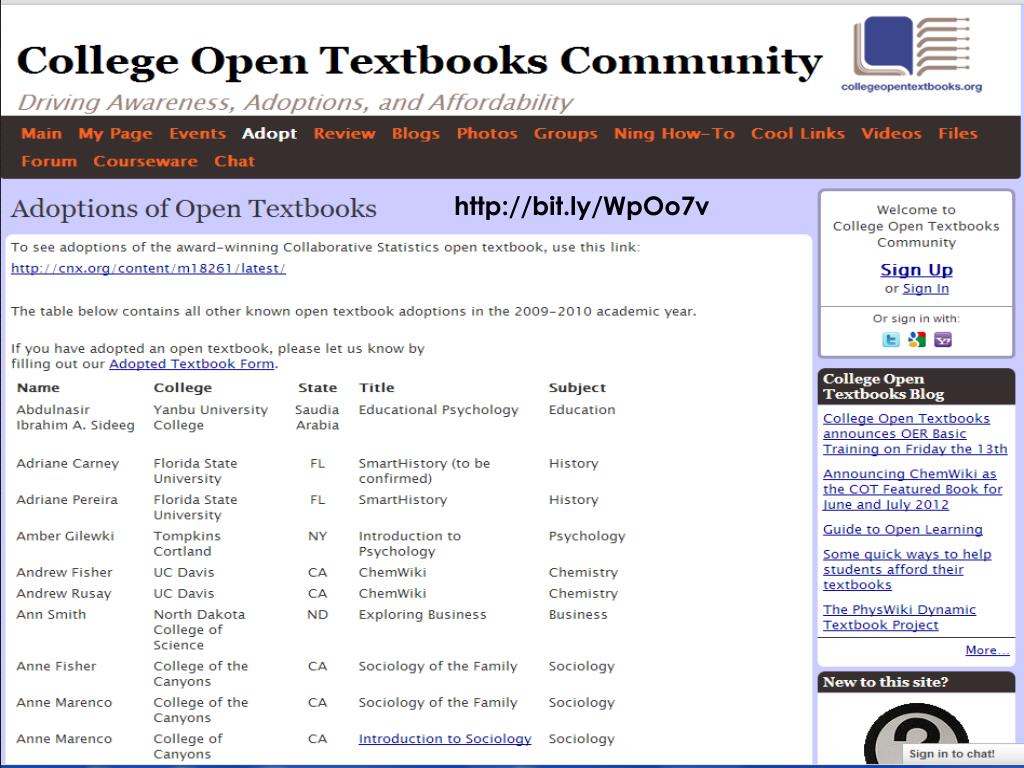Open the Main navigation tab
This screenshot has height=768, width=1024.
point(42,134)
